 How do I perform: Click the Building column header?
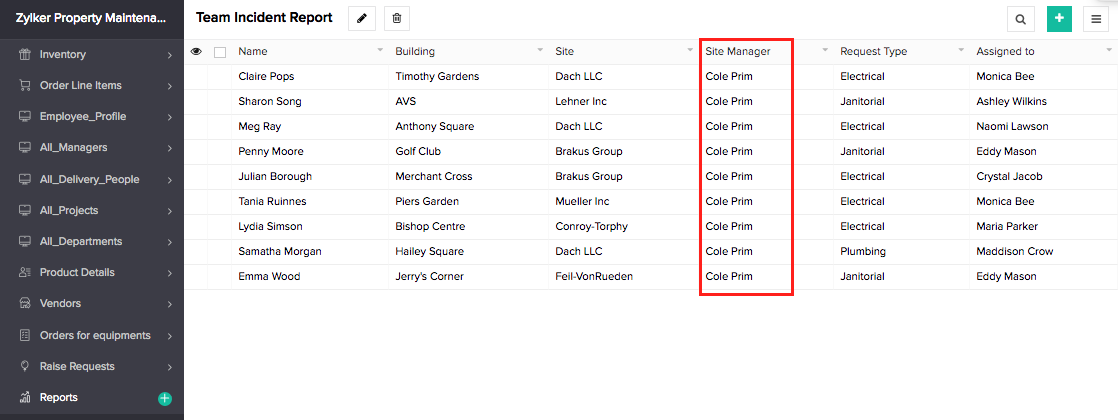415,52
